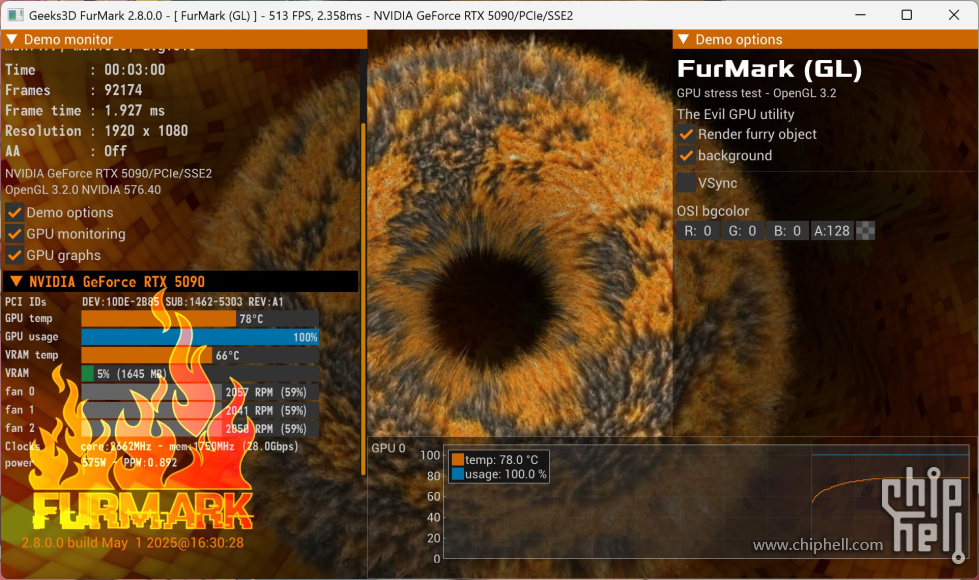Click the fan 1 RPM bar
Image resolution: width=979 pixels, height=580 pixels.
(x=200, y=410)
